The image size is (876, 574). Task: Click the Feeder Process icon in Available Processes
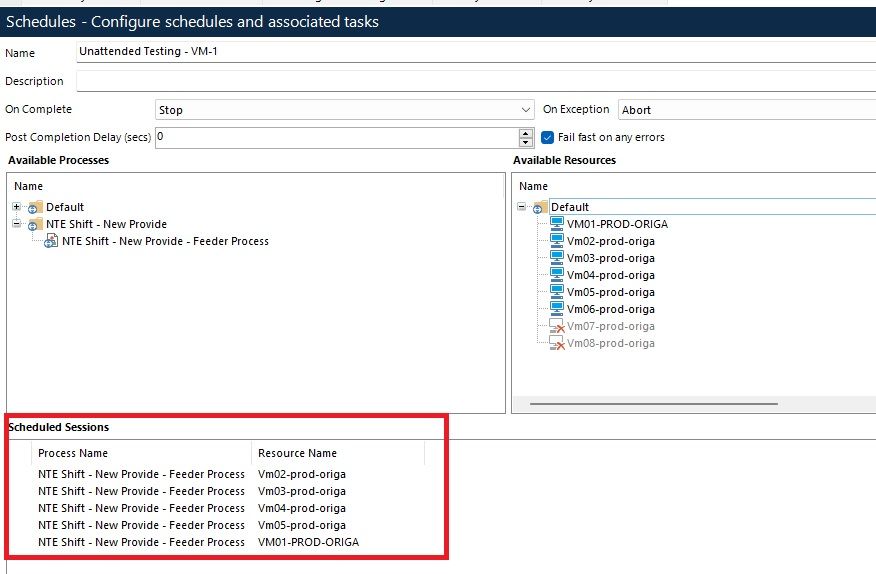pyautogui.click(x=50, y=241)
